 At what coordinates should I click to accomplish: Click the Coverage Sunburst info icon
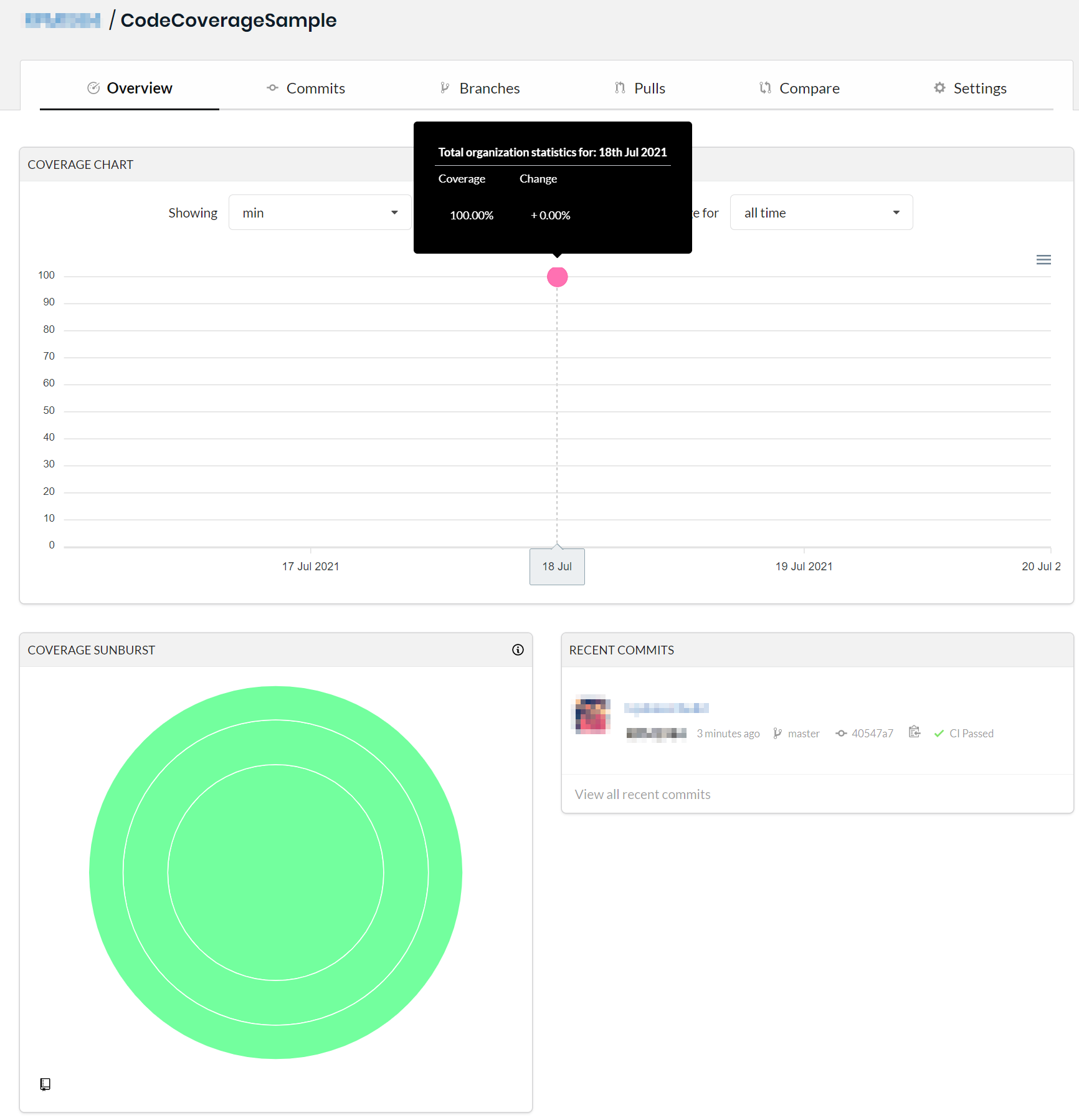click(x=518, y=650)
